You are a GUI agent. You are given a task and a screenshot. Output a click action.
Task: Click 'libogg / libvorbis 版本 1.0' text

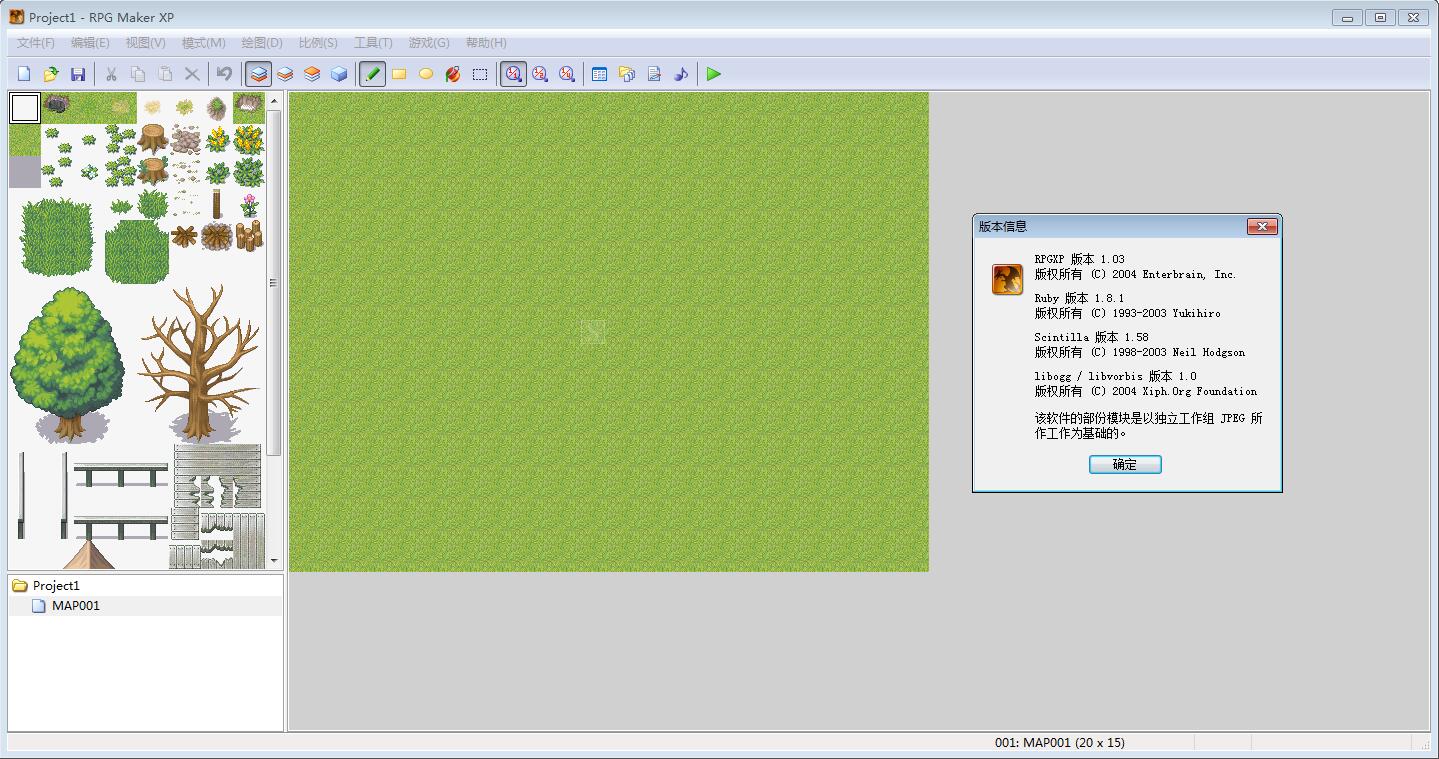coord(1116,376)
